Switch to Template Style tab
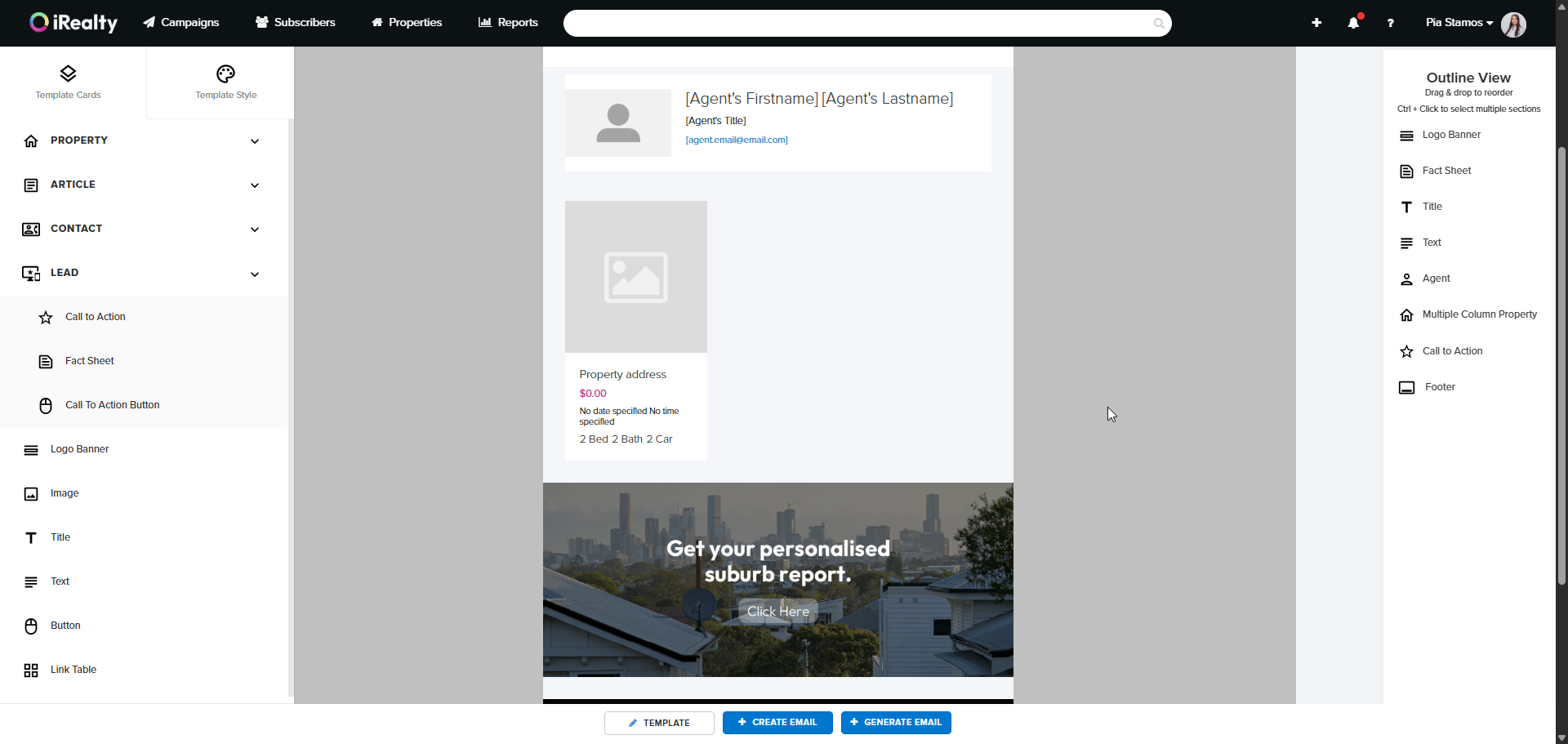The image size is (1568, 744). coord(225,82)
